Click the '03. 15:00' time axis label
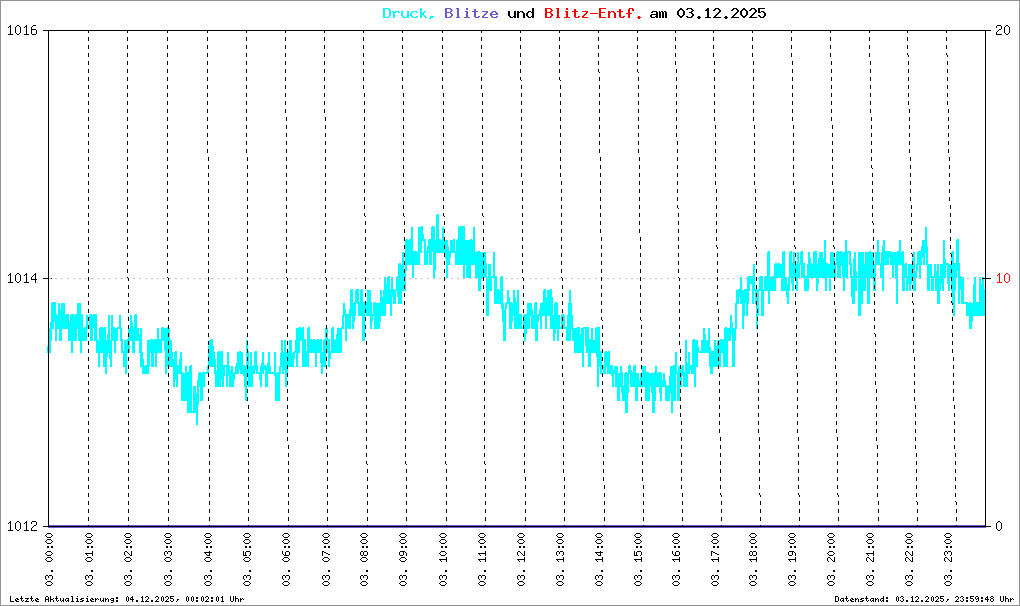Image resolution: width=1020 pixels, height=606 pixels. pos(638,560)
